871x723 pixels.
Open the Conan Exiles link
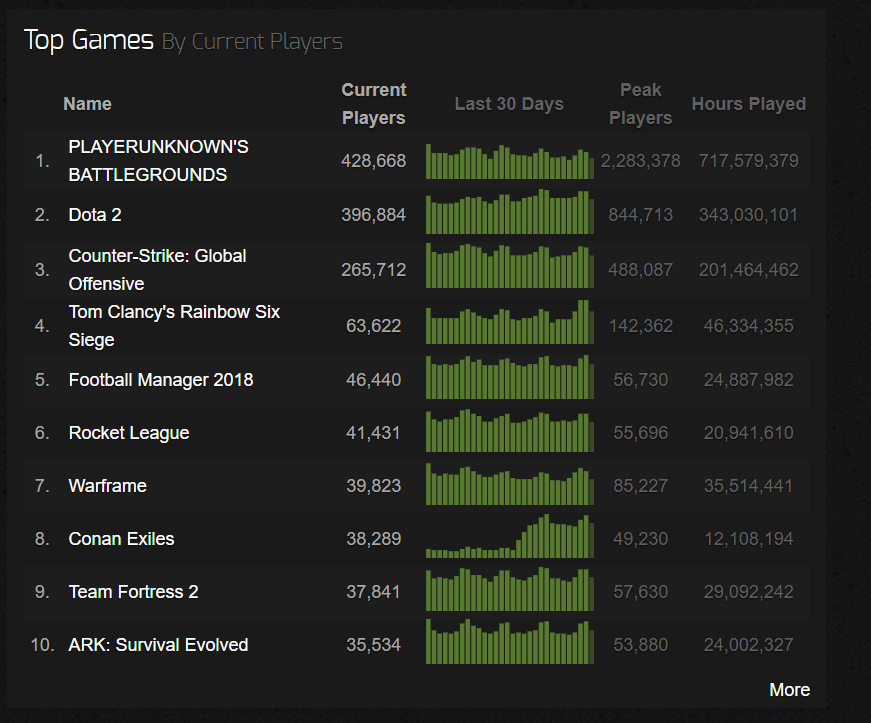click(121, 539)
